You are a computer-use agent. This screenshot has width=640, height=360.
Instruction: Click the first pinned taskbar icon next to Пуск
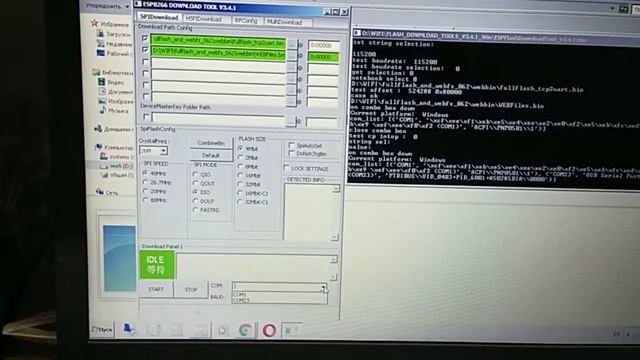128,329
